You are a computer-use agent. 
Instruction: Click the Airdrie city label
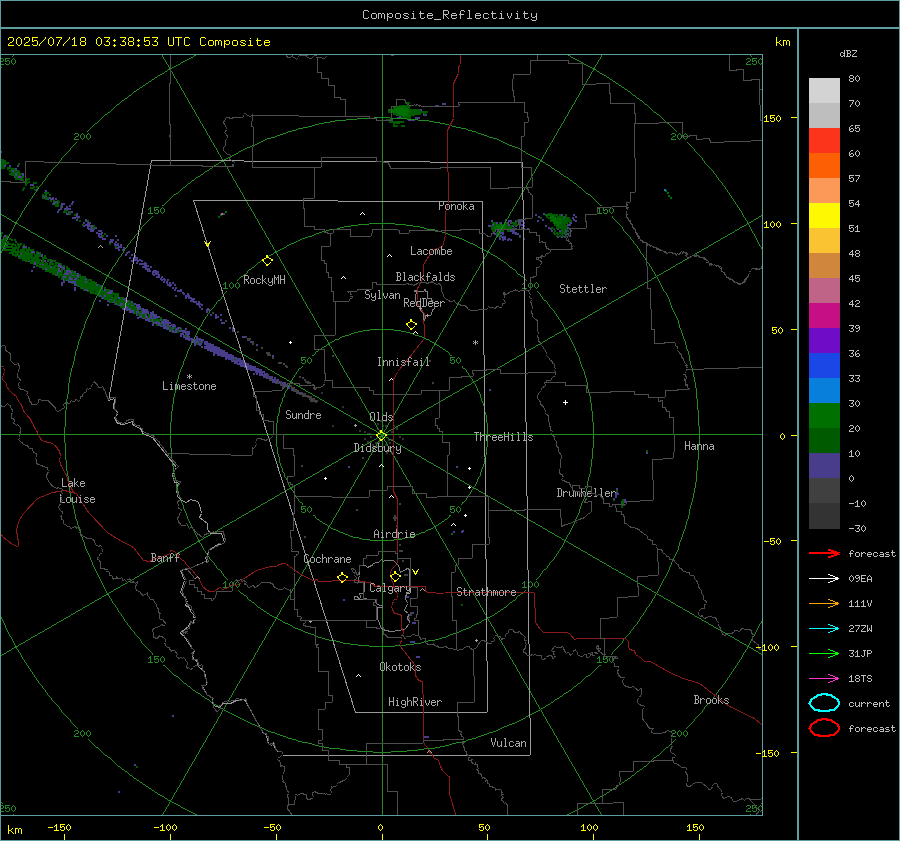click(x=394, y=534)
